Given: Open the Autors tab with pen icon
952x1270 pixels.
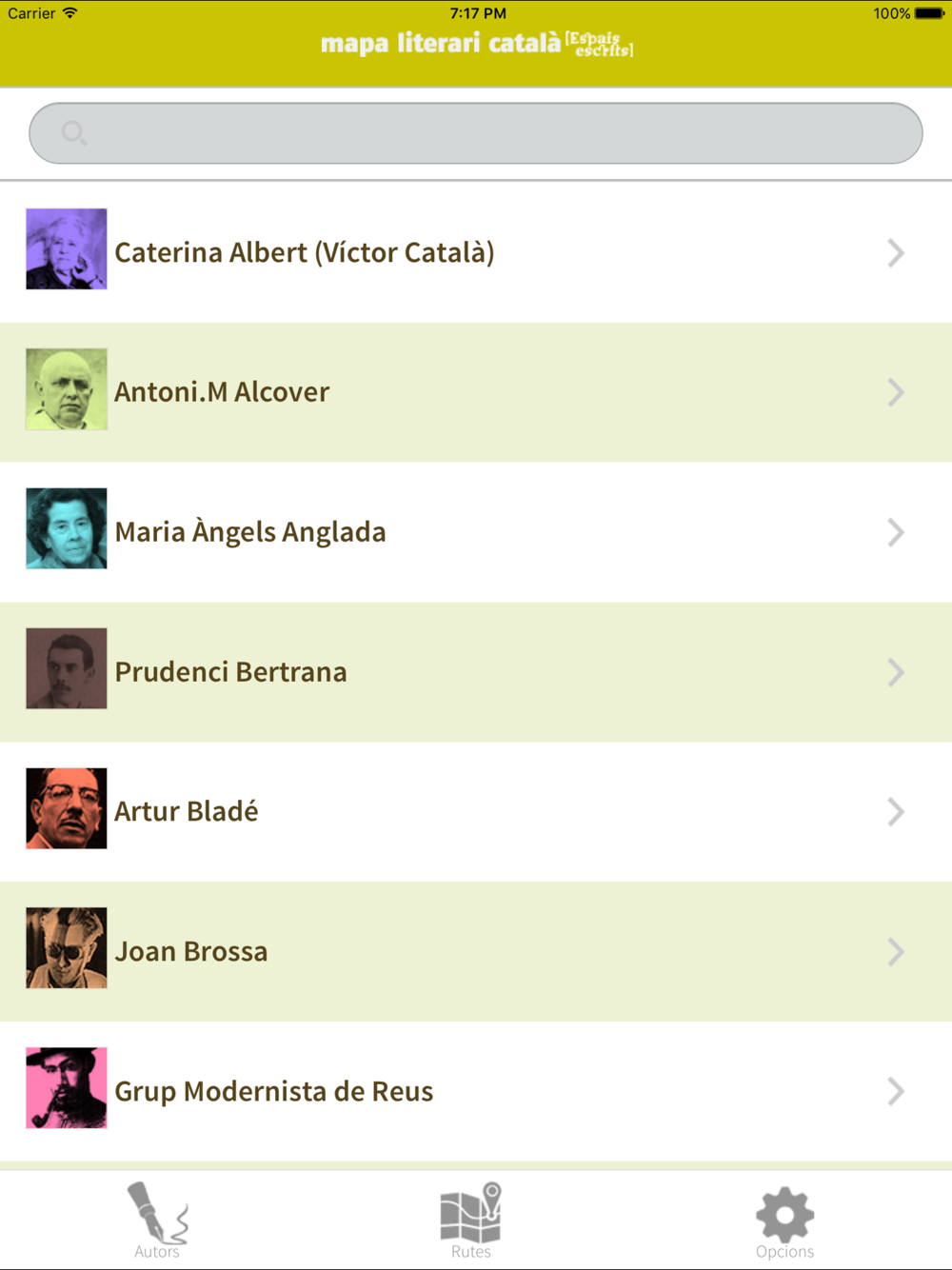Looking at the screenshot, I should pyautogui.click(x=157, y=1220).
